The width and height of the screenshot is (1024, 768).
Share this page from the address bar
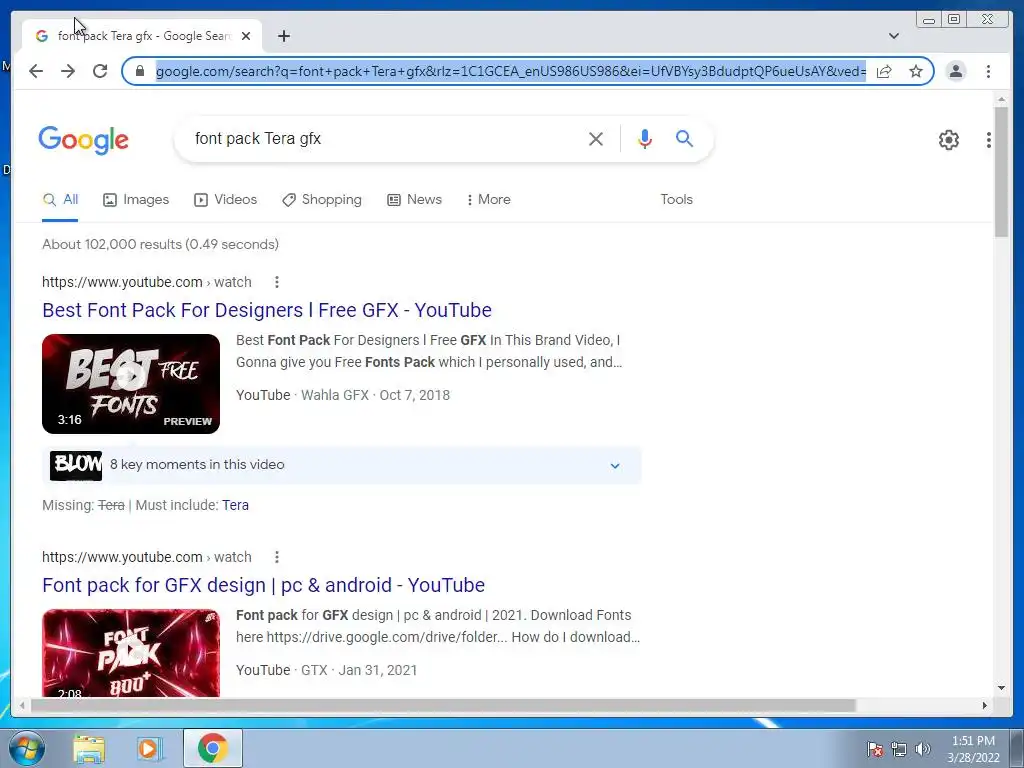point(884,71)
